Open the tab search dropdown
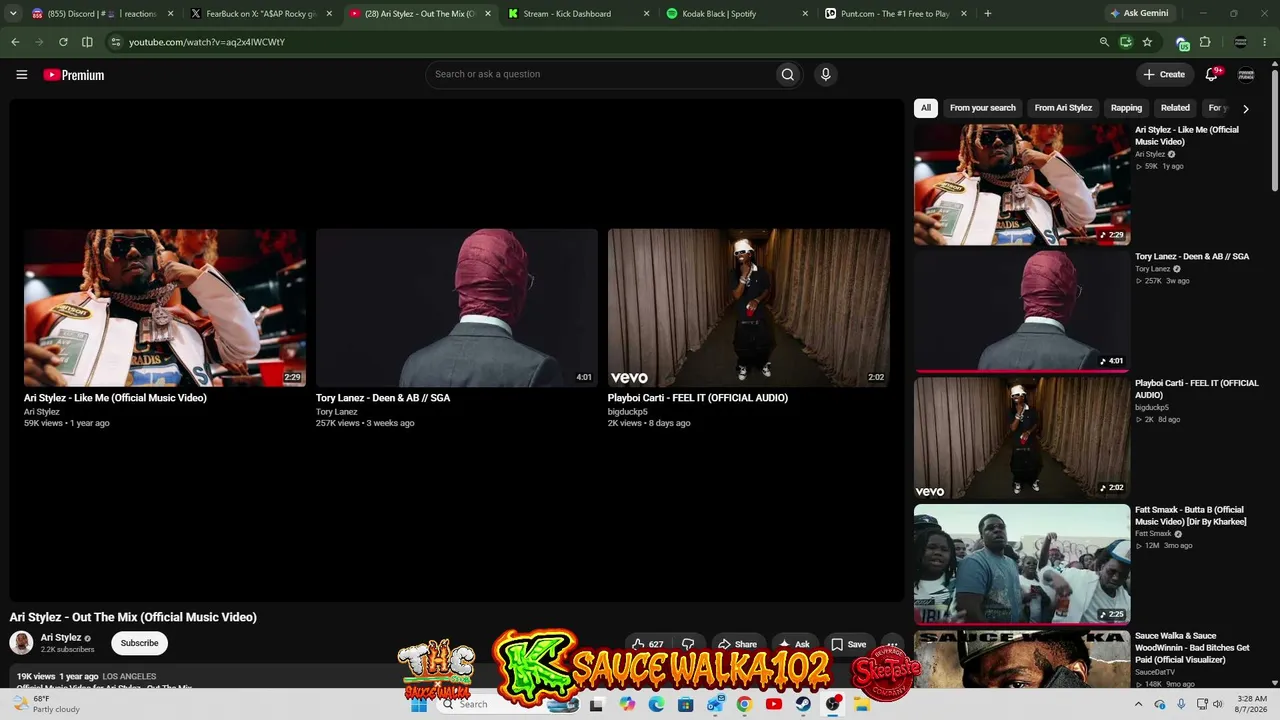Image resolution: width=1280 pixels, height=720 pixels. click(x=13, y=14)
